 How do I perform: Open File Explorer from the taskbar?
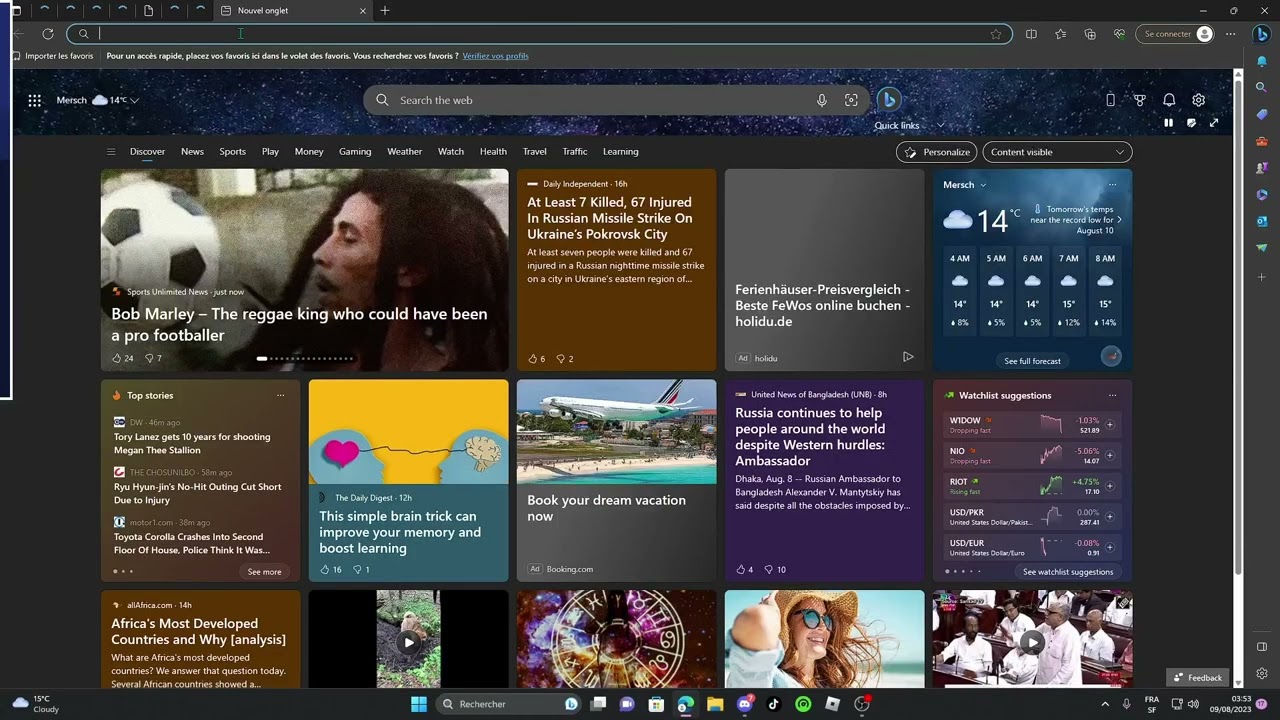715,704
